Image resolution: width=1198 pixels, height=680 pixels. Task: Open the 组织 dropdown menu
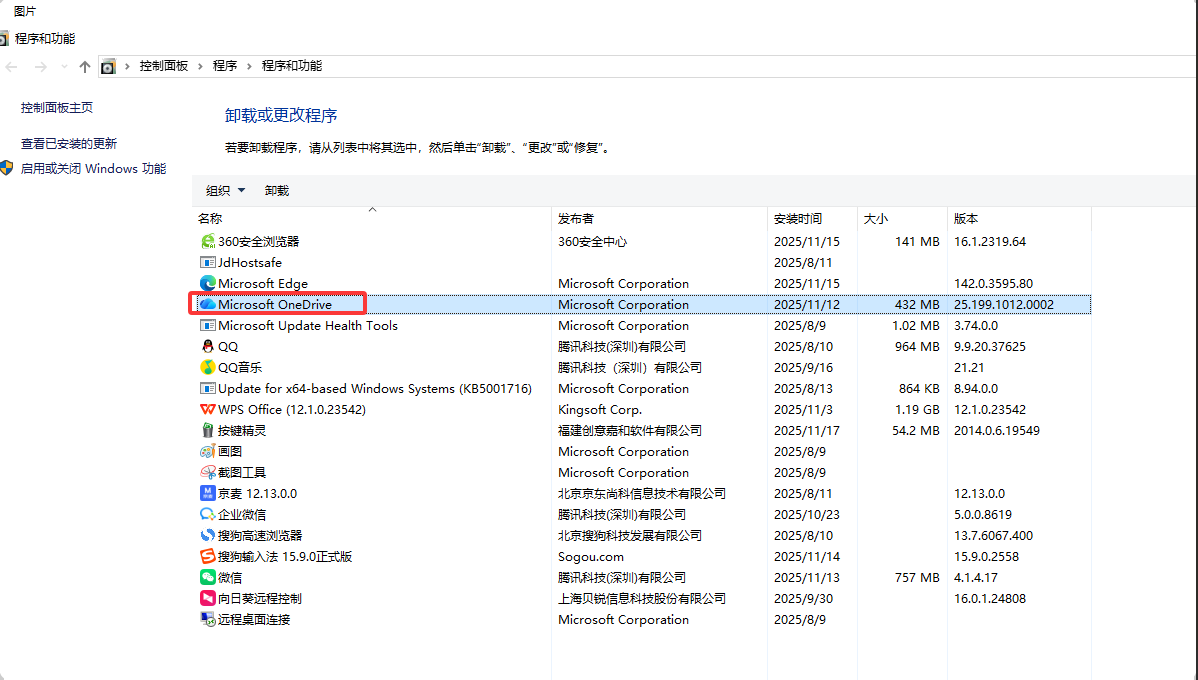(x=225, y=190)
